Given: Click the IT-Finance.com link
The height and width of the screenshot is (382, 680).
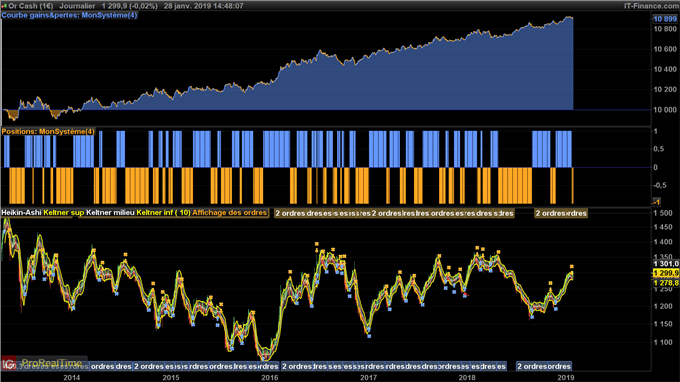Looking at the screenshot, I should pos(651,6).
